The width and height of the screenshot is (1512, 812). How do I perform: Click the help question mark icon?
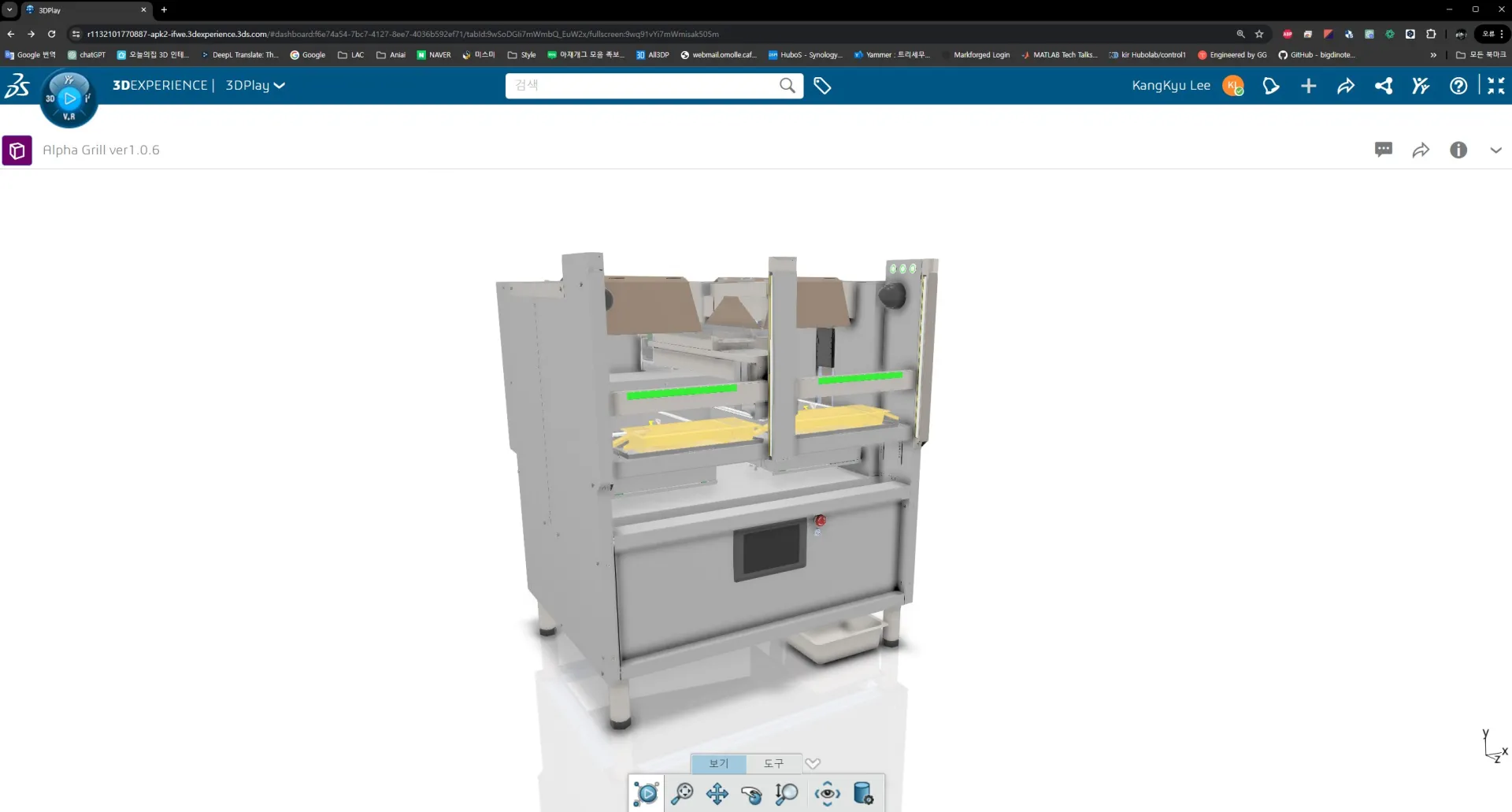click(x=1458, y=86)
